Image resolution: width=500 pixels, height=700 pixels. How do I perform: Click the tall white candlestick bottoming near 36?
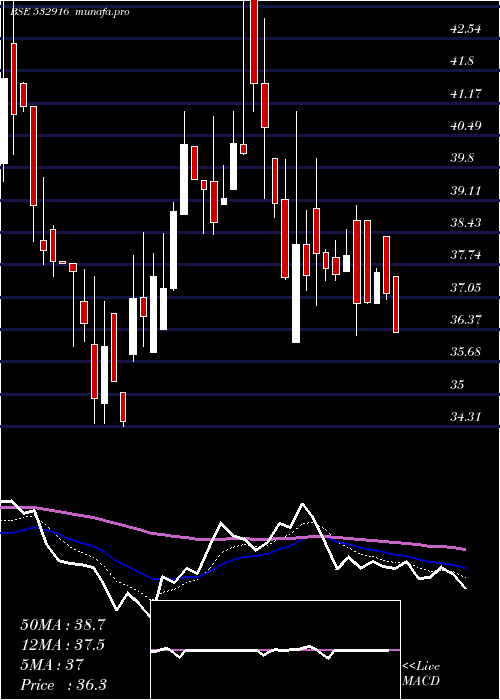click(296, 293)
